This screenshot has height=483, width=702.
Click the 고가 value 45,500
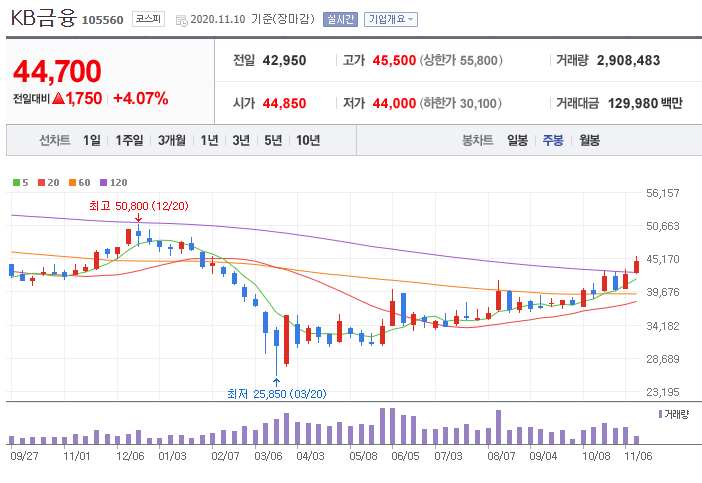(x=394, y=60)
